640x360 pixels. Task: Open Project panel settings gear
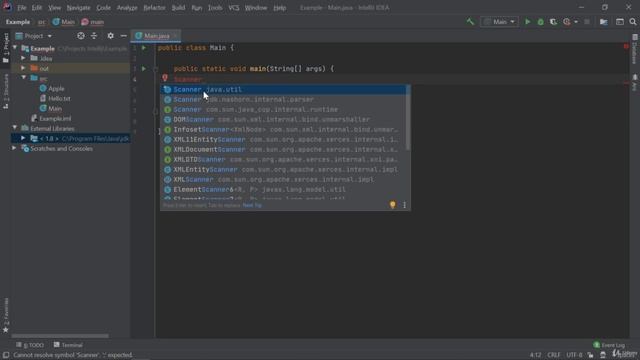coord(110,36)
